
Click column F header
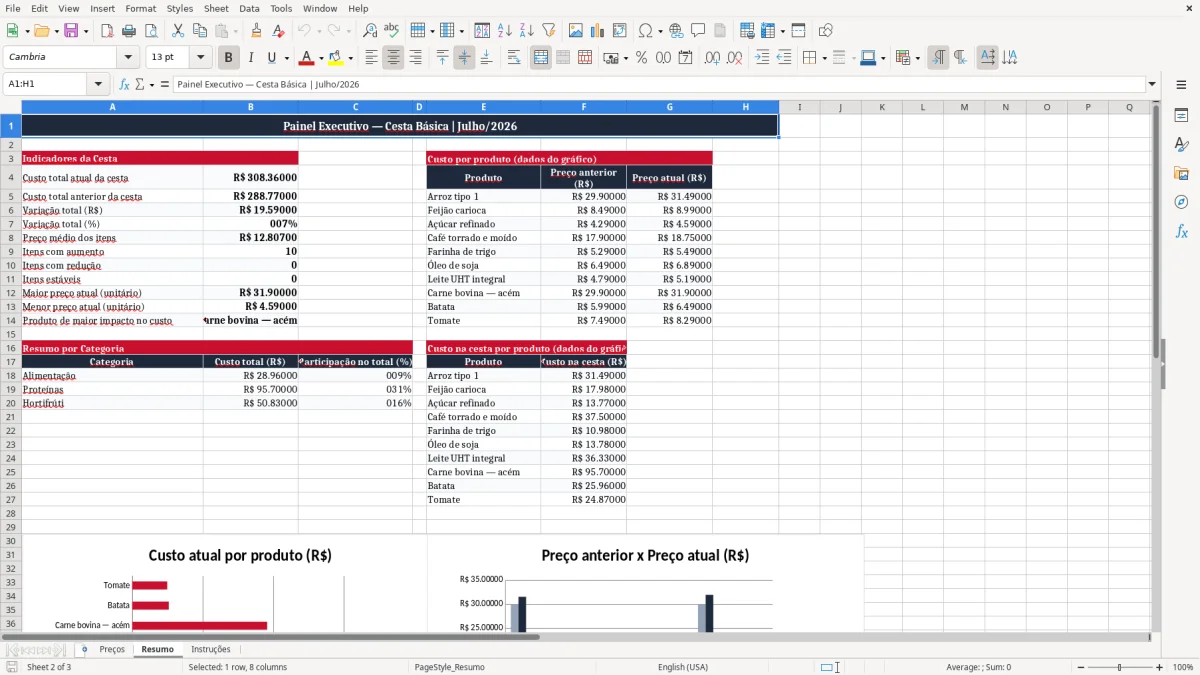point(584,107)
